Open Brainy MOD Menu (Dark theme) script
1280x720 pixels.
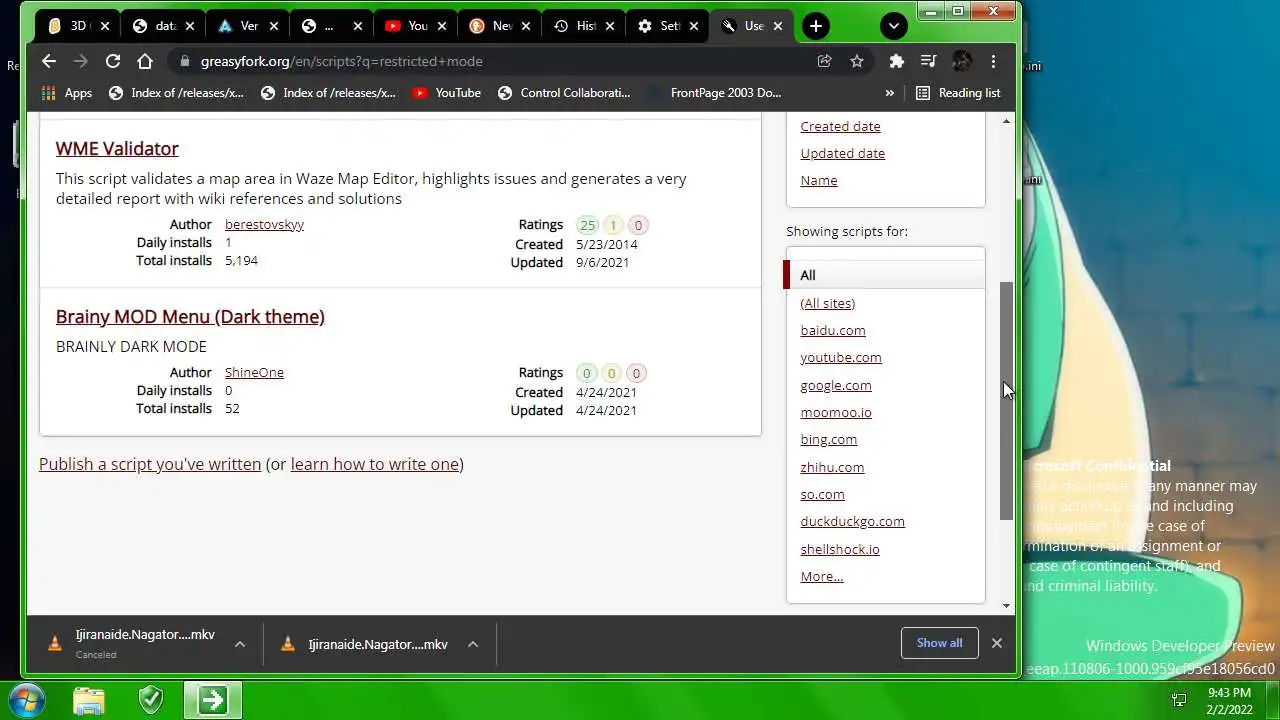click(190, 316)
